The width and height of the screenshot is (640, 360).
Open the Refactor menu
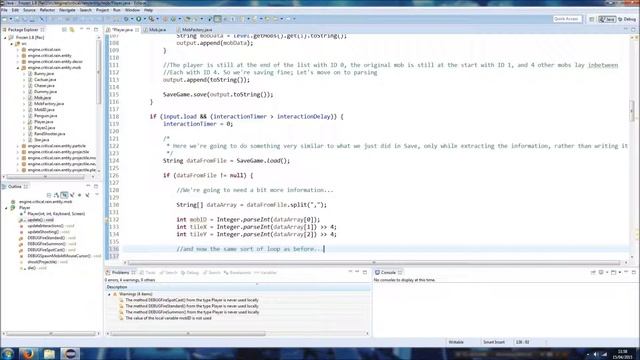(x=47, y=10)
